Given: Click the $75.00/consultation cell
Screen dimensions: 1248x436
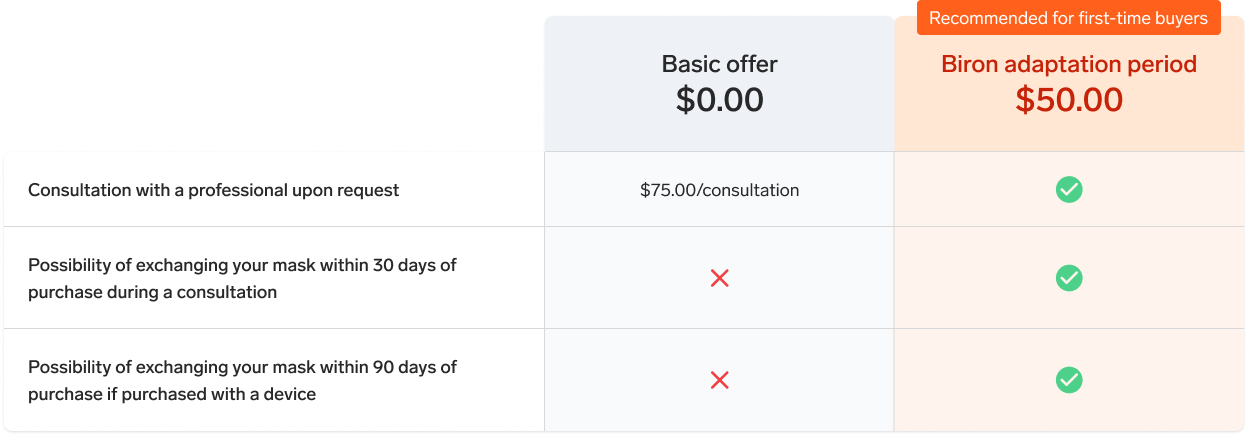Looking at the screenshot, I should click(719, 190).
